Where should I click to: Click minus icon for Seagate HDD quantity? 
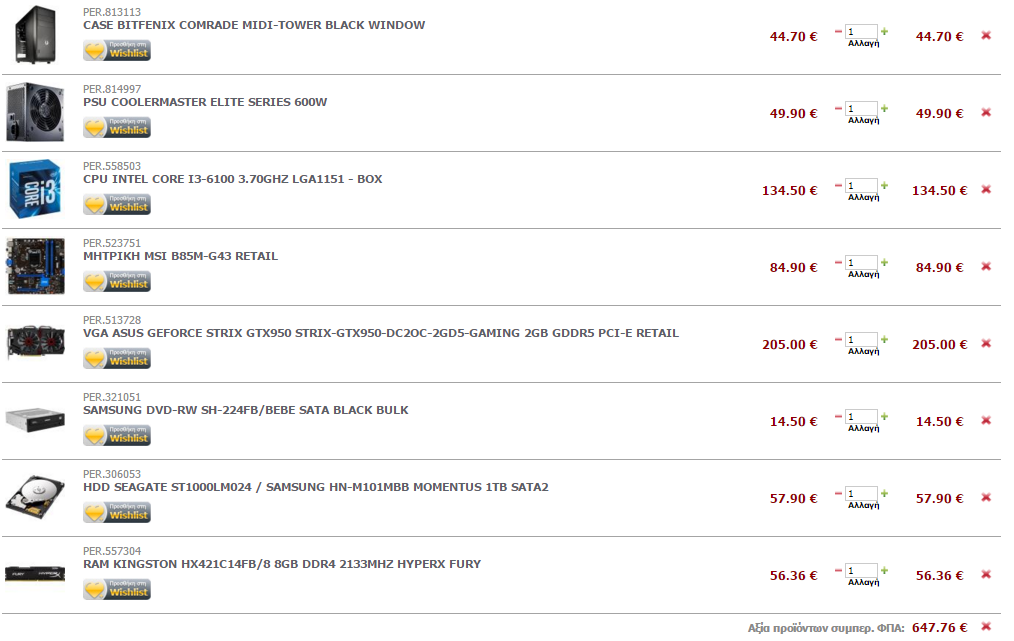(x=838, y=494)
